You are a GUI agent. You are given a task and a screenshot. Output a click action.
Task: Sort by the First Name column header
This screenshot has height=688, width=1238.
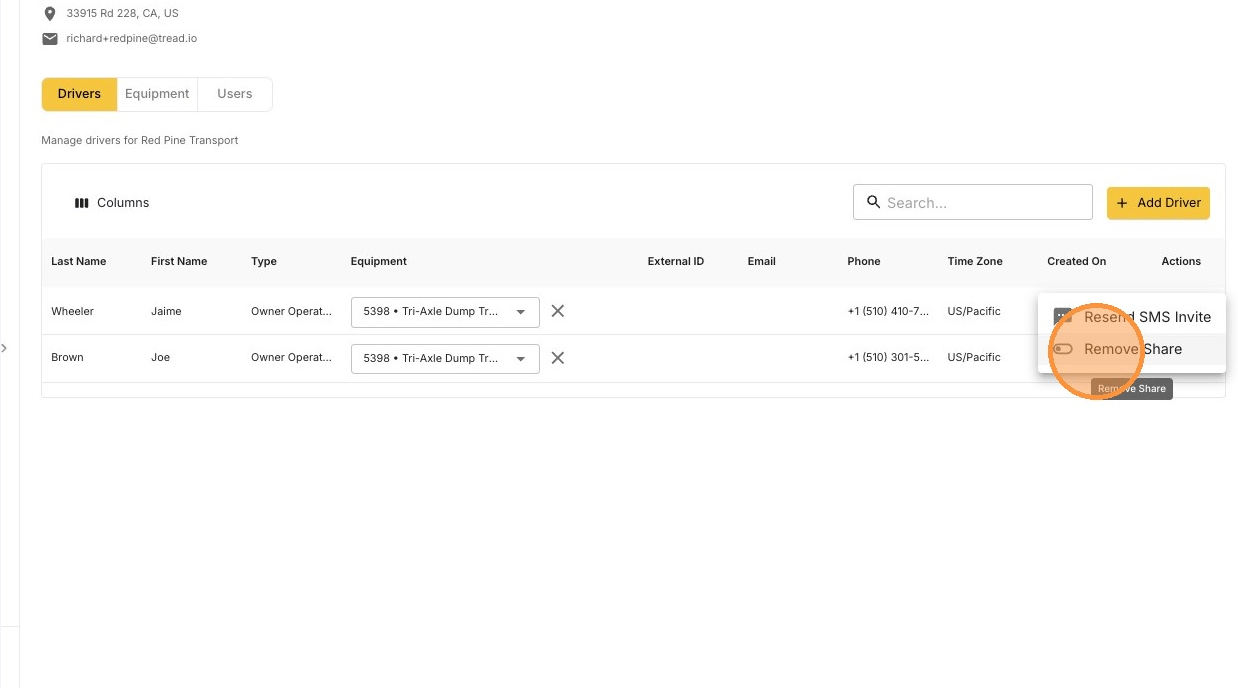click(x=179, y=262)
